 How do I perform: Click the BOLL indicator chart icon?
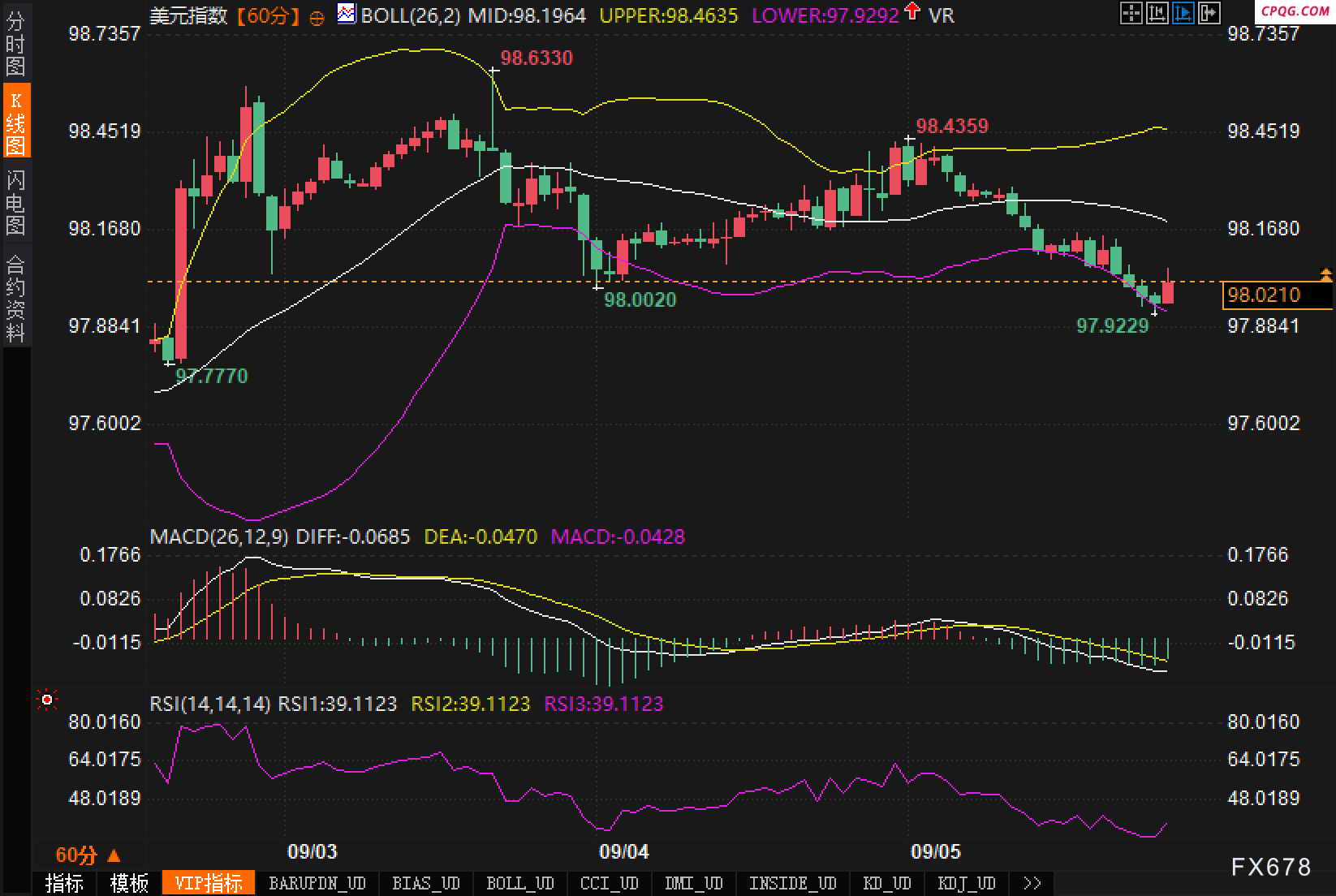347,14
